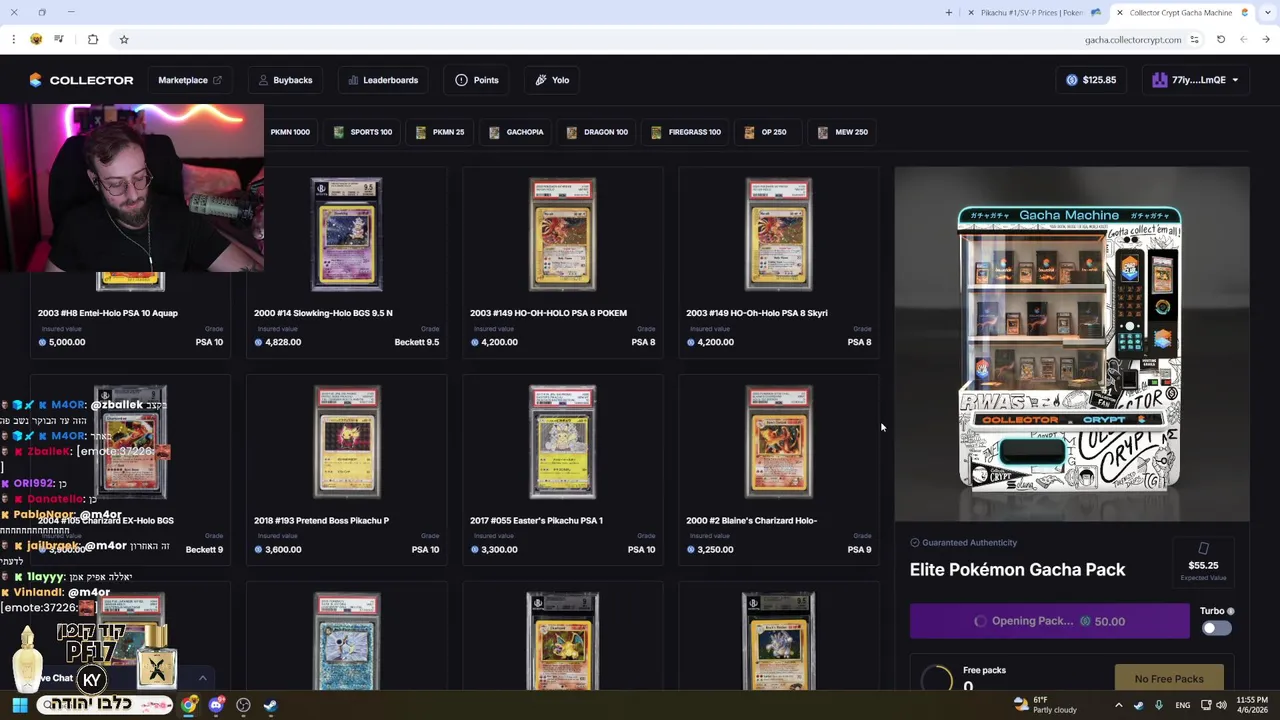Close the Collector Crypt browser tab
Image resolution: width=1280 pixels, height=720 pixels.
pos(1119,13)
